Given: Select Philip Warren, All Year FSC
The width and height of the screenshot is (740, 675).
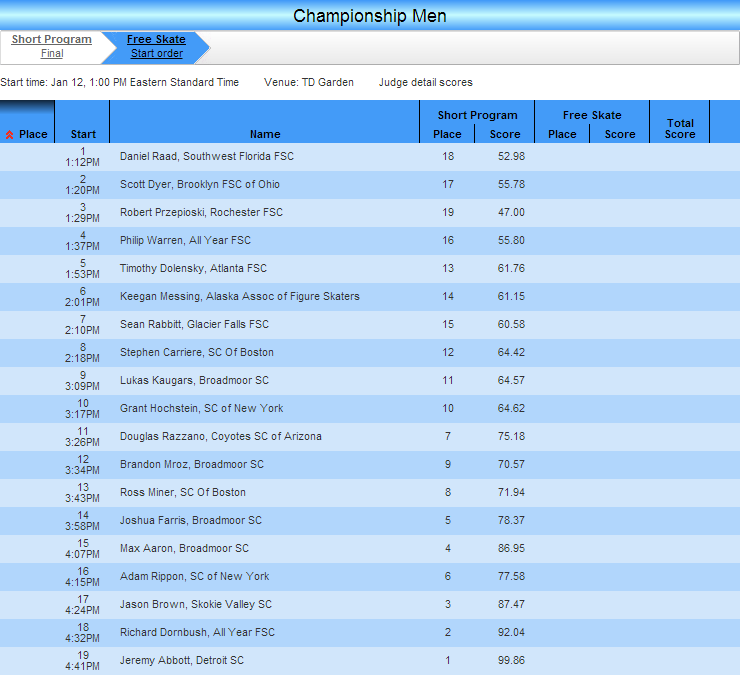Looking at the screenshot, I should click(x=185, y=240).
